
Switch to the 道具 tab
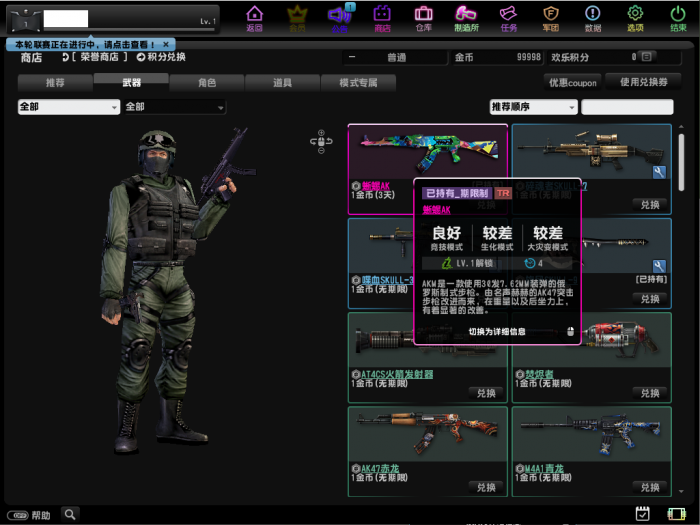click(282, 83)
